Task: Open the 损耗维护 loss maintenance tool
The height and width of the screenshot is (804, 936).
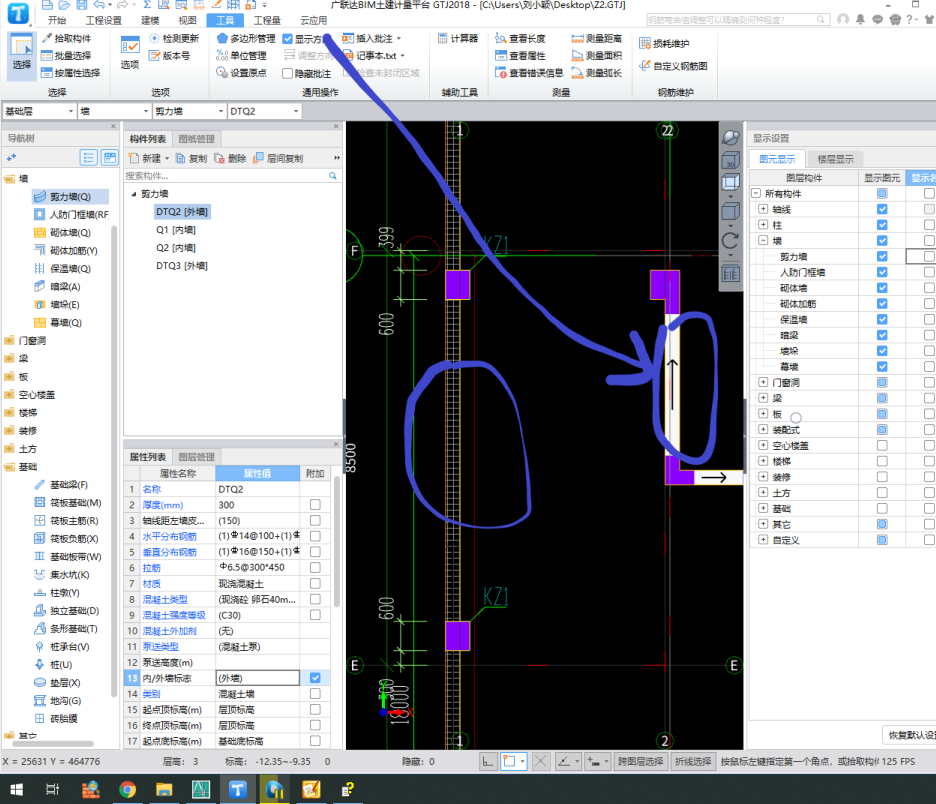Action: pos(664,44)
